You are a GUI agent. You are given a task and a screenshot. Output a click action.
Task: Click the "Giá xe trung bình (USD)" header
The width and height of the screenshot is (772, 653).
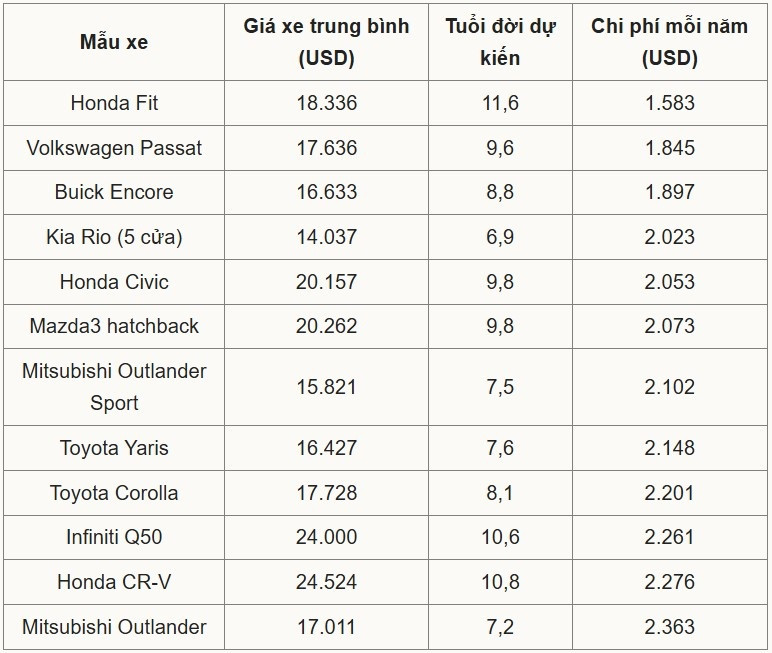coord(326,42)
